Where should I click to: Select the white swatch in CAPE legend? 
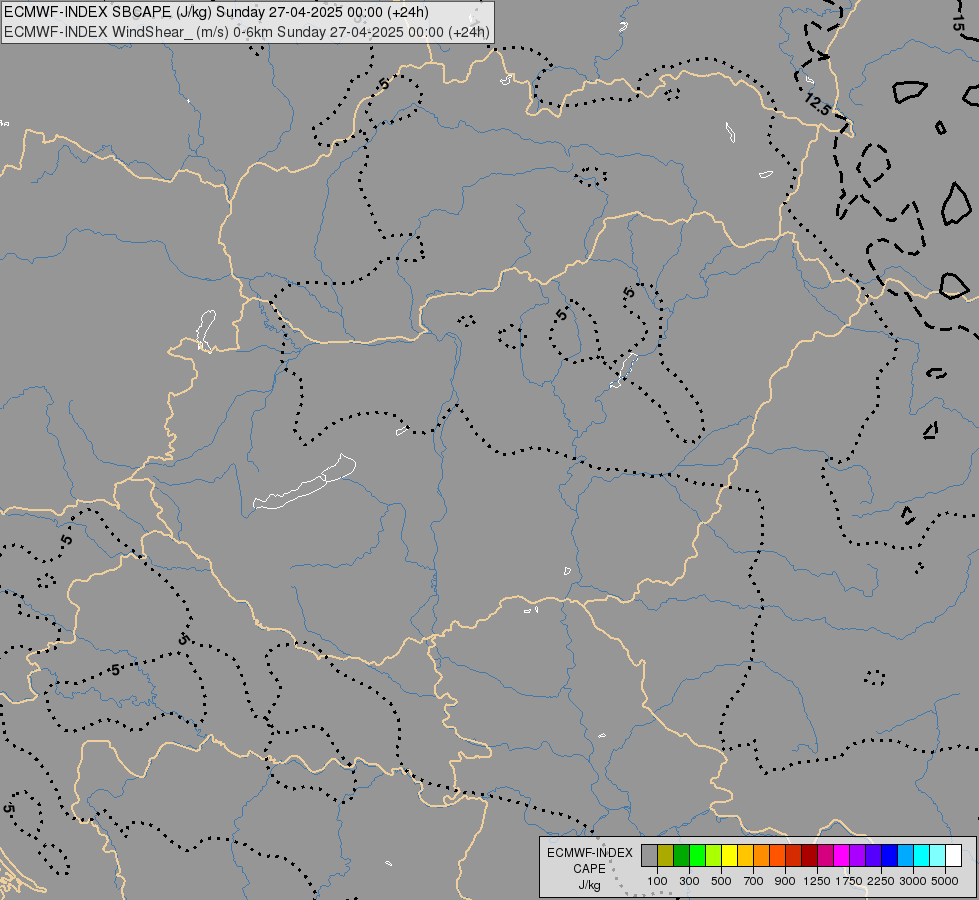[x=953, y=856]
